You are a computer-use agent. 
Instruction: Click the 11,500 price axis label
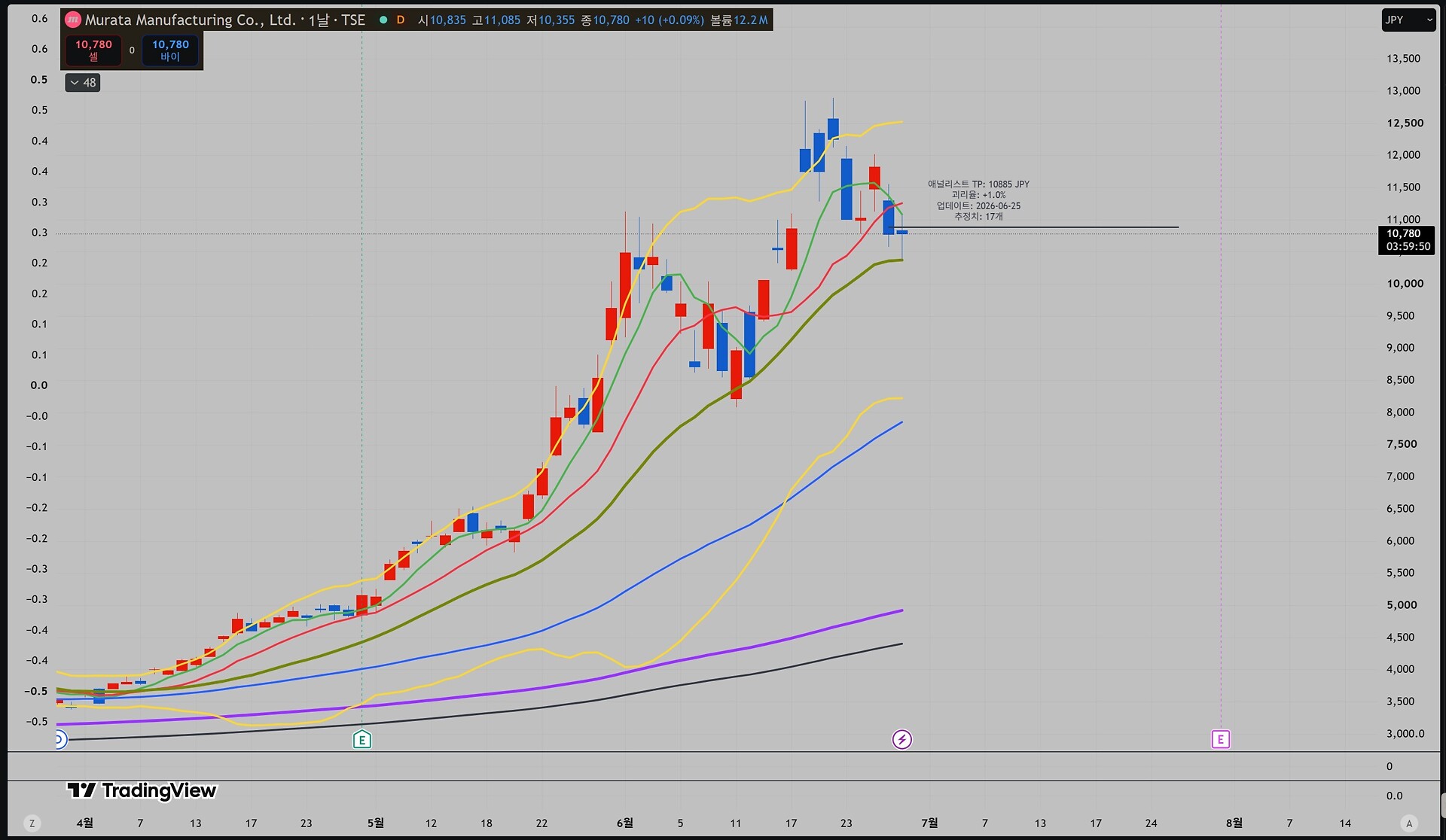point(1403,187)
